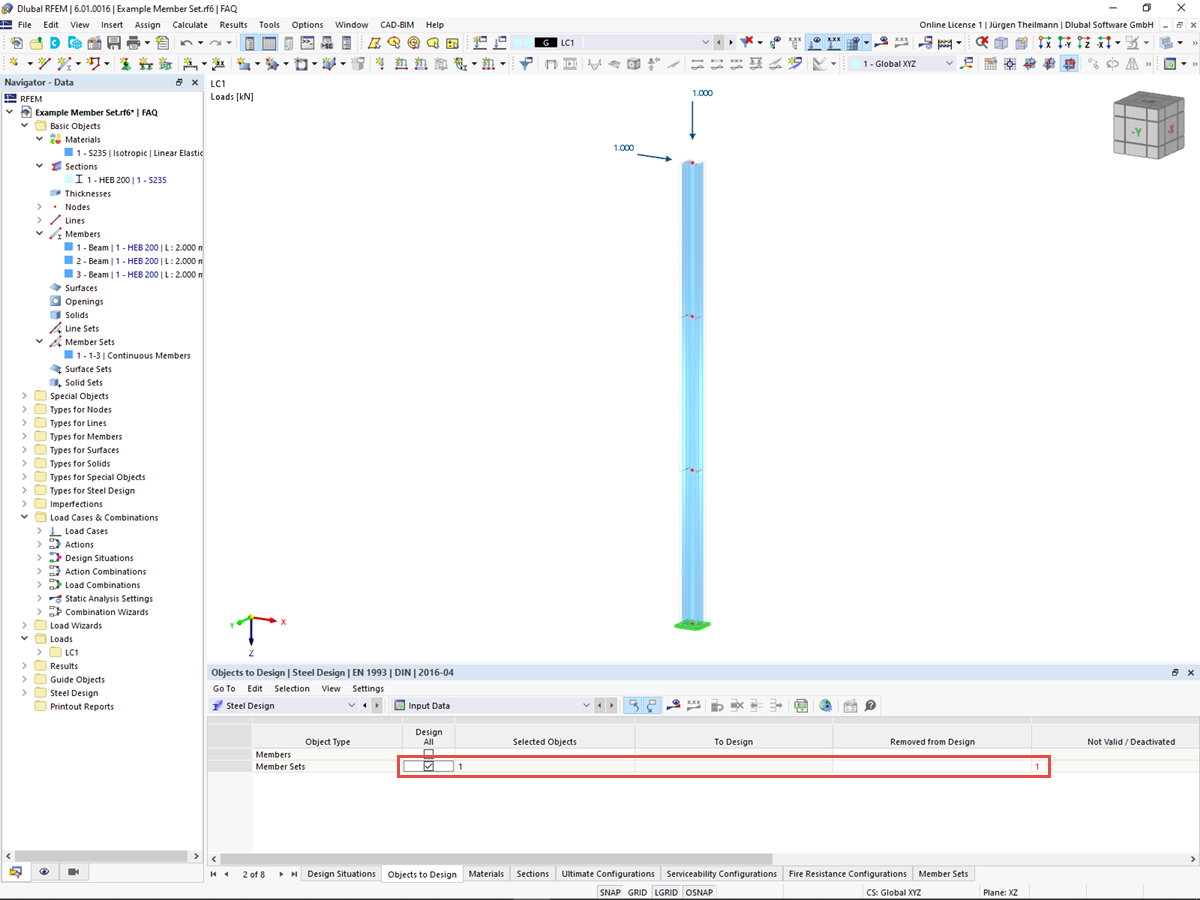Click the eye visibility icon below the navigator
The height and width of the screenshot is (900, 1200).
tap(44, 872)
